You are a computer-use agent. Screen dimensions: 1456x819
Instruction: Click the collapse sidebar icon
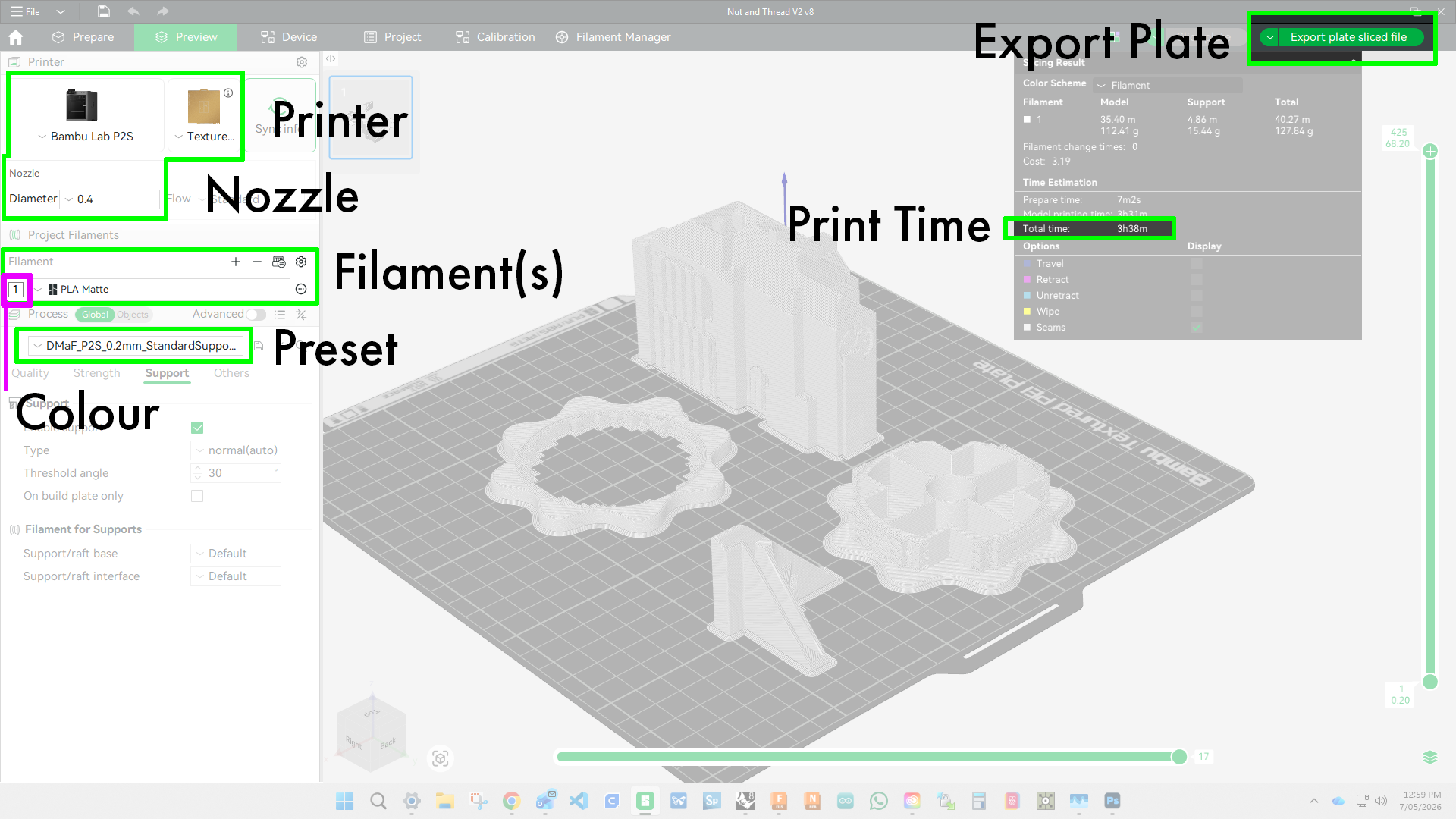point(331,58)
